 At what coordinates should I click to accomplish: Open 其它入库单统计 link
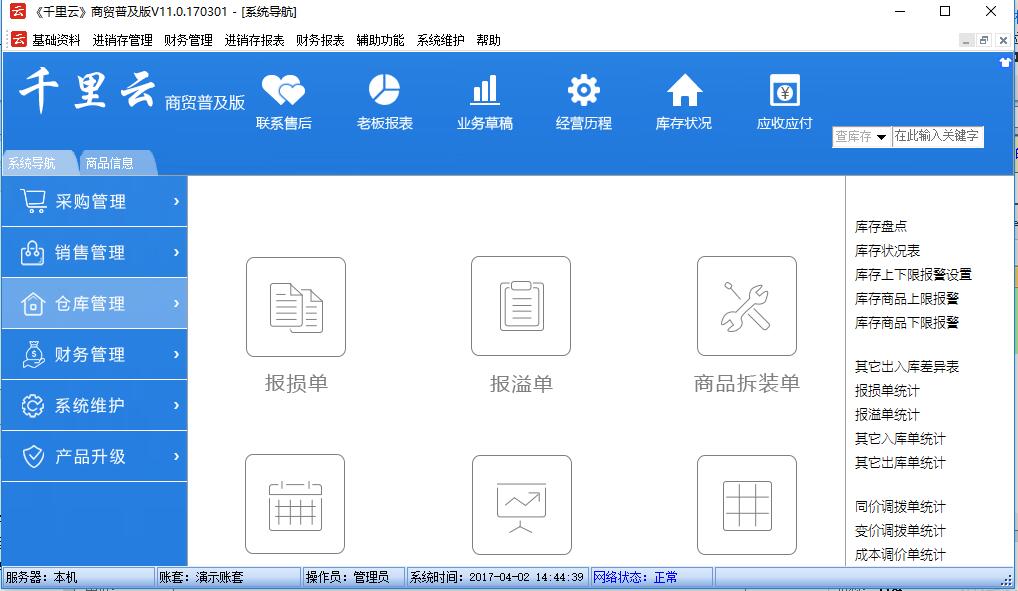click(x=900, y=438)
